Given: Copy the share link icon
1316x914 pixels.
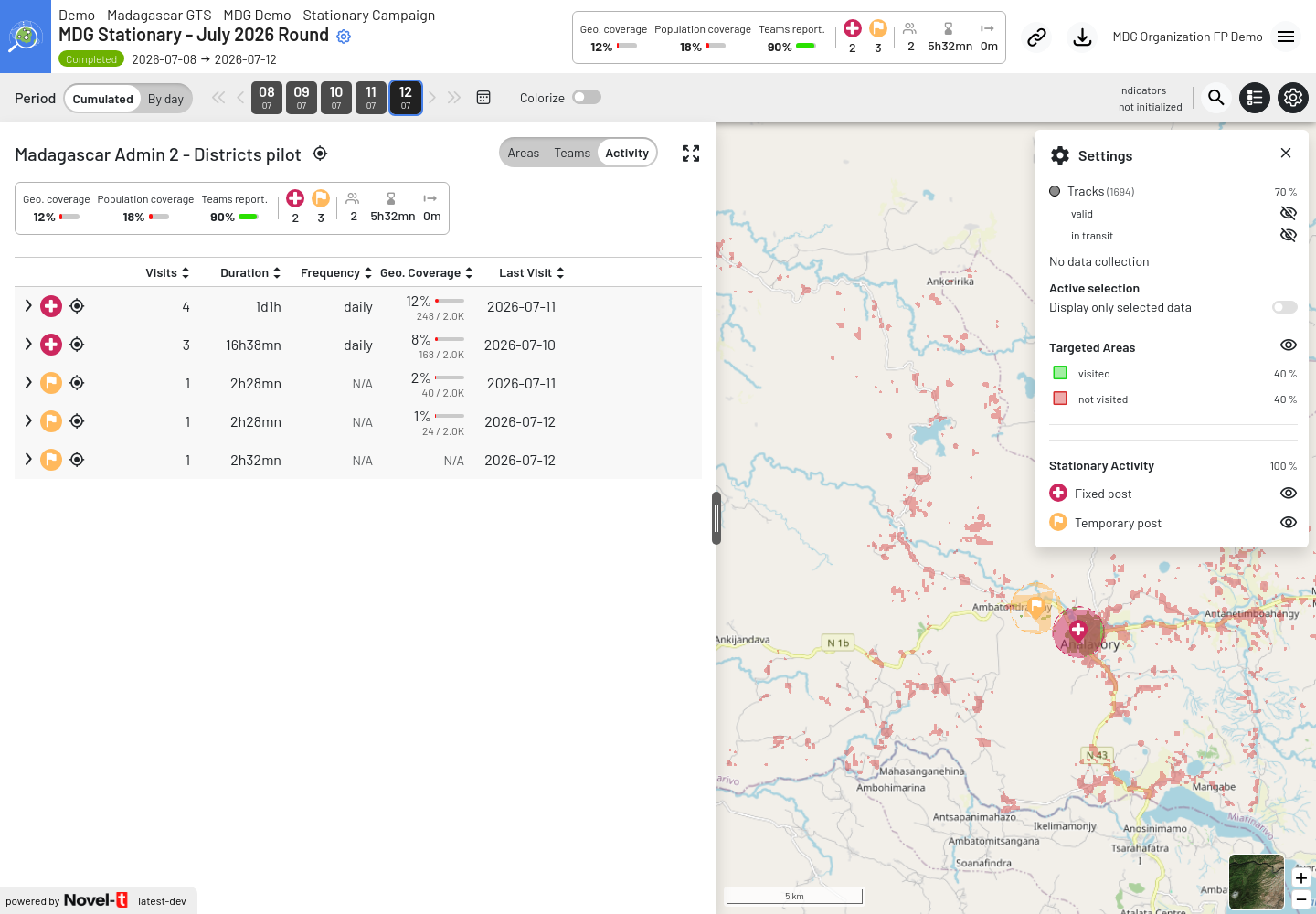Looking at the screenshot, I should [x=1036, y=37].
